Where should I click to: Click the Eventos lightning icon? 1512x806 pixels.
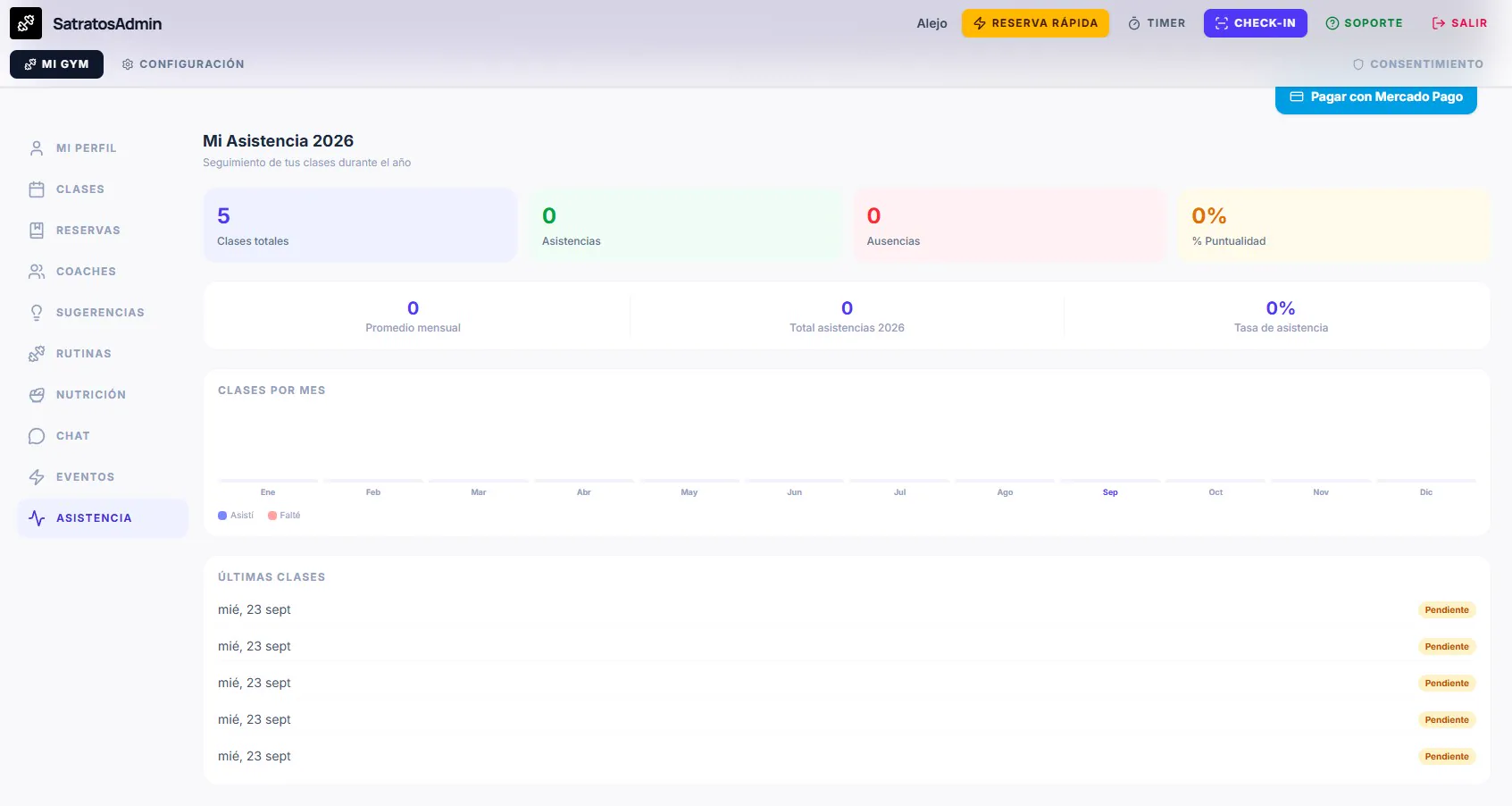click(37, 477)
